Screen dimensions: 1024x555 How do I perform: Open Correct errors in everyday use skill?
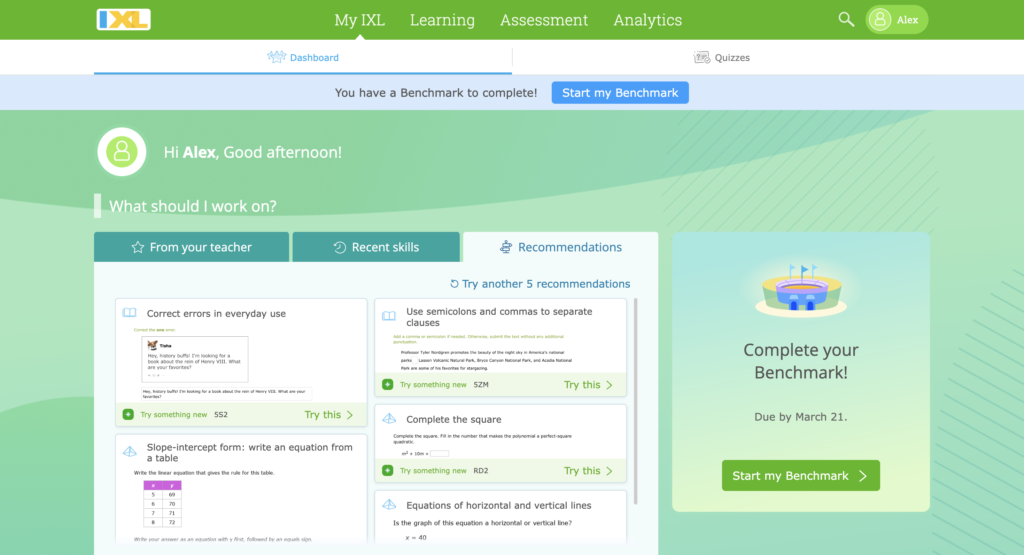[216, 313]
